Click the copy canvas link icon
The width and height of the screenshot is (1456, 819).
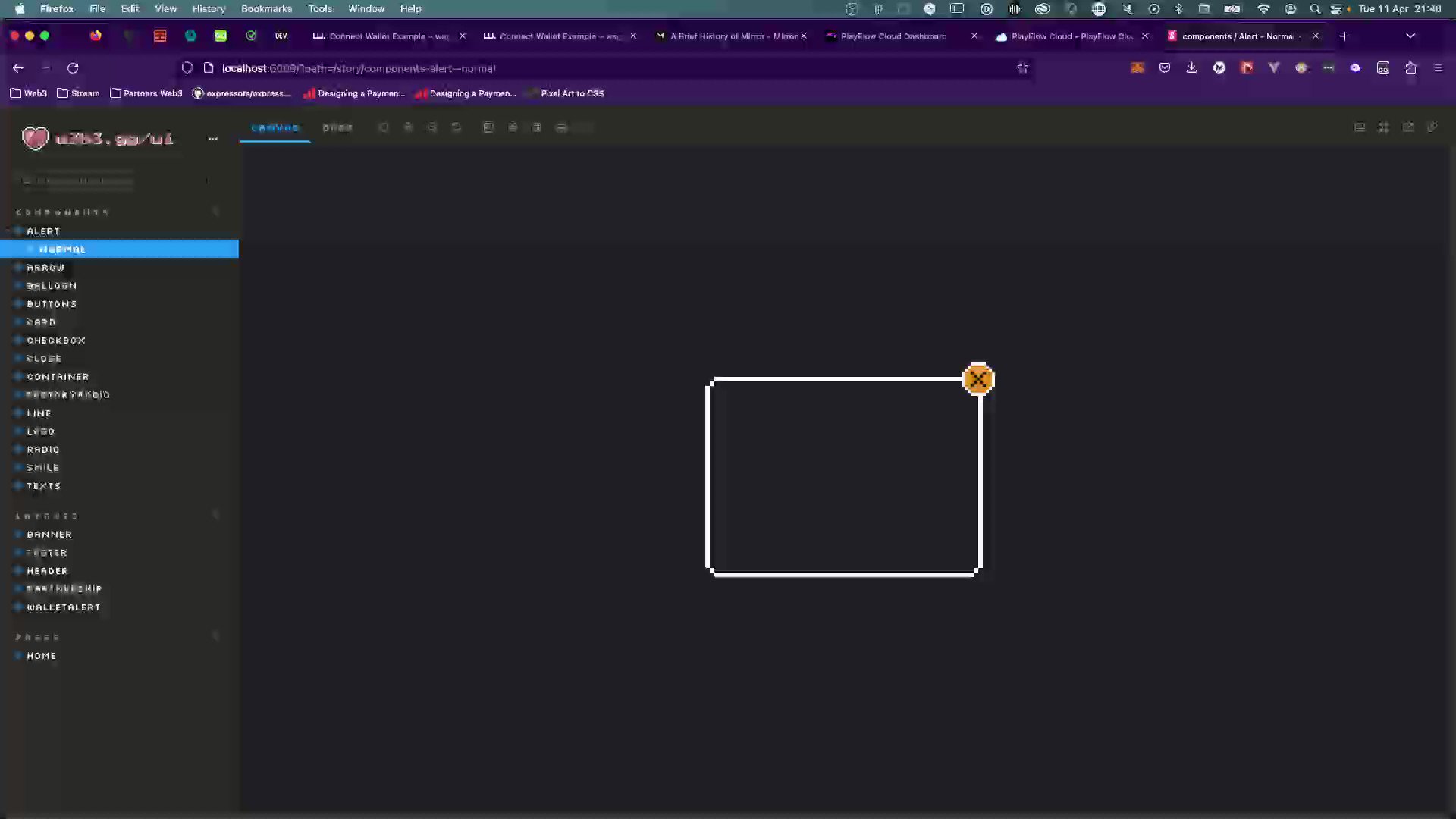[1432, 127]
